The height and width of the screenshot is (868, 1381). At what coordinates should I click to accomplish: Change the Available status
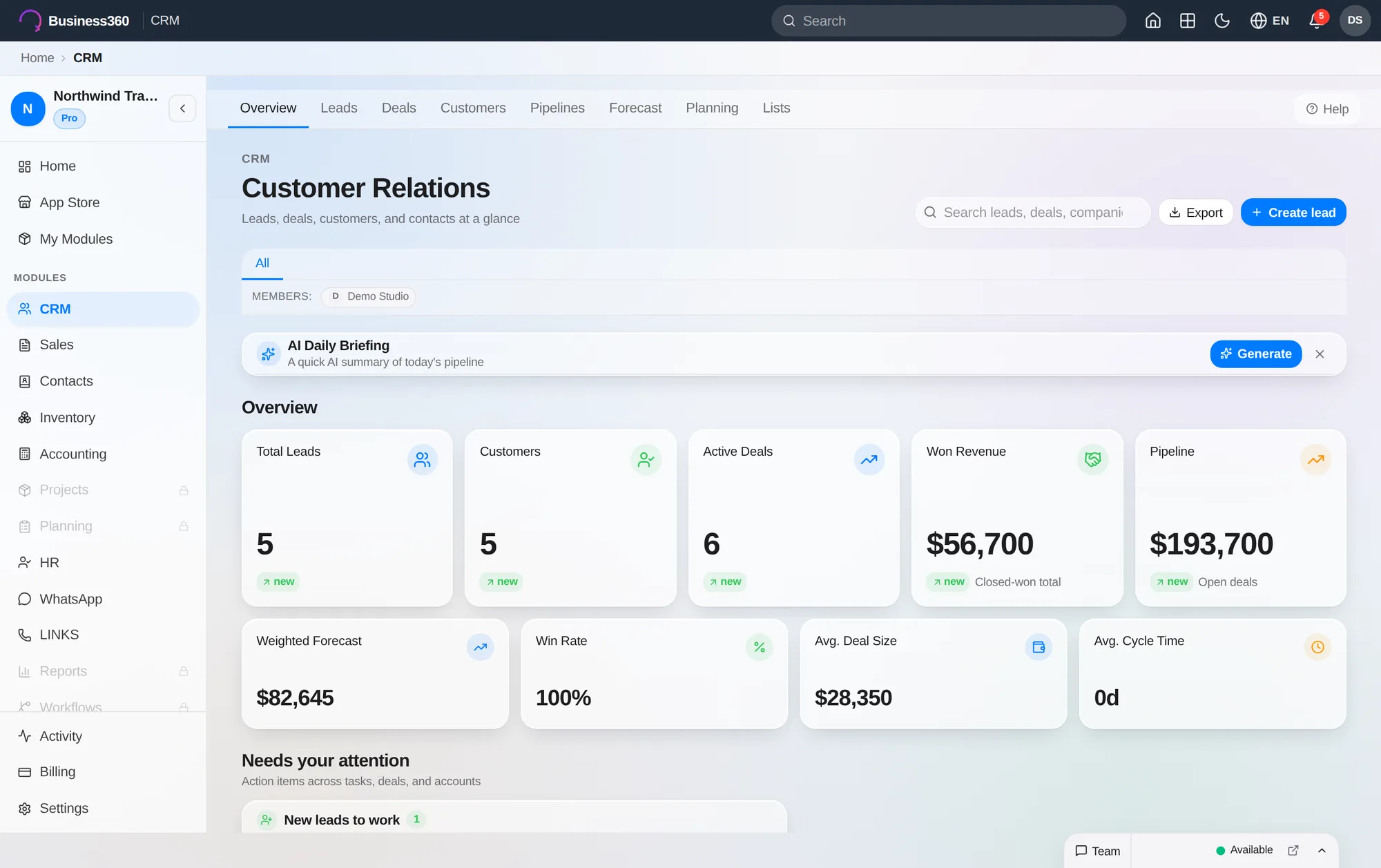click(x=1244, y=850)
